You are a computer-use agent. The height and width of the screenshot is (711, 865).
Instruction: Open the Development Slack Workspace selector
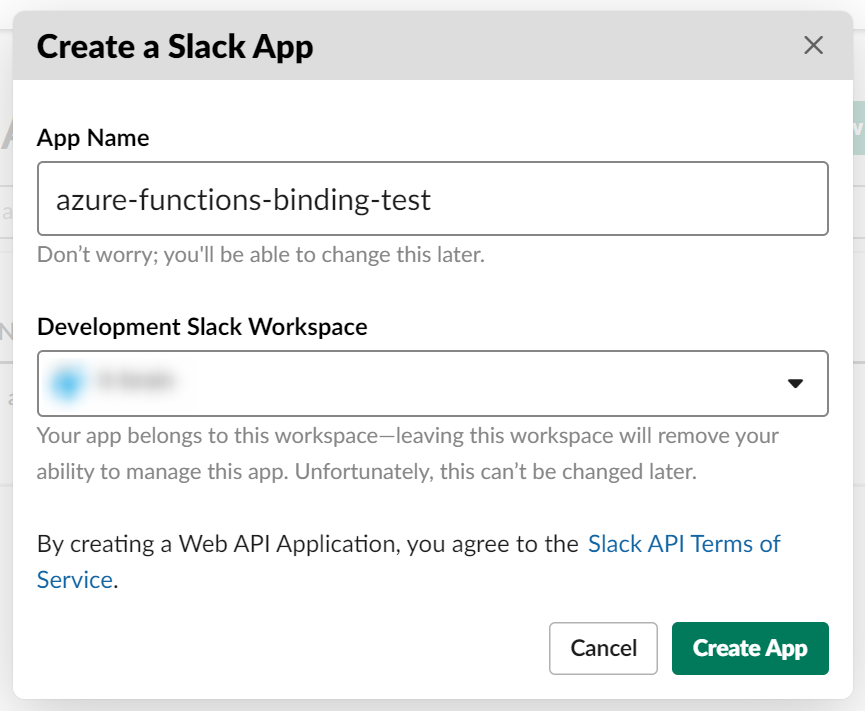coord(432,383)
